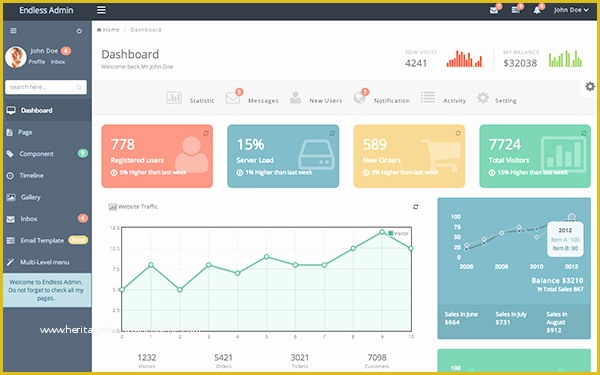
Task: Click 'Sales in June $664'
Action: pos(461,318)
